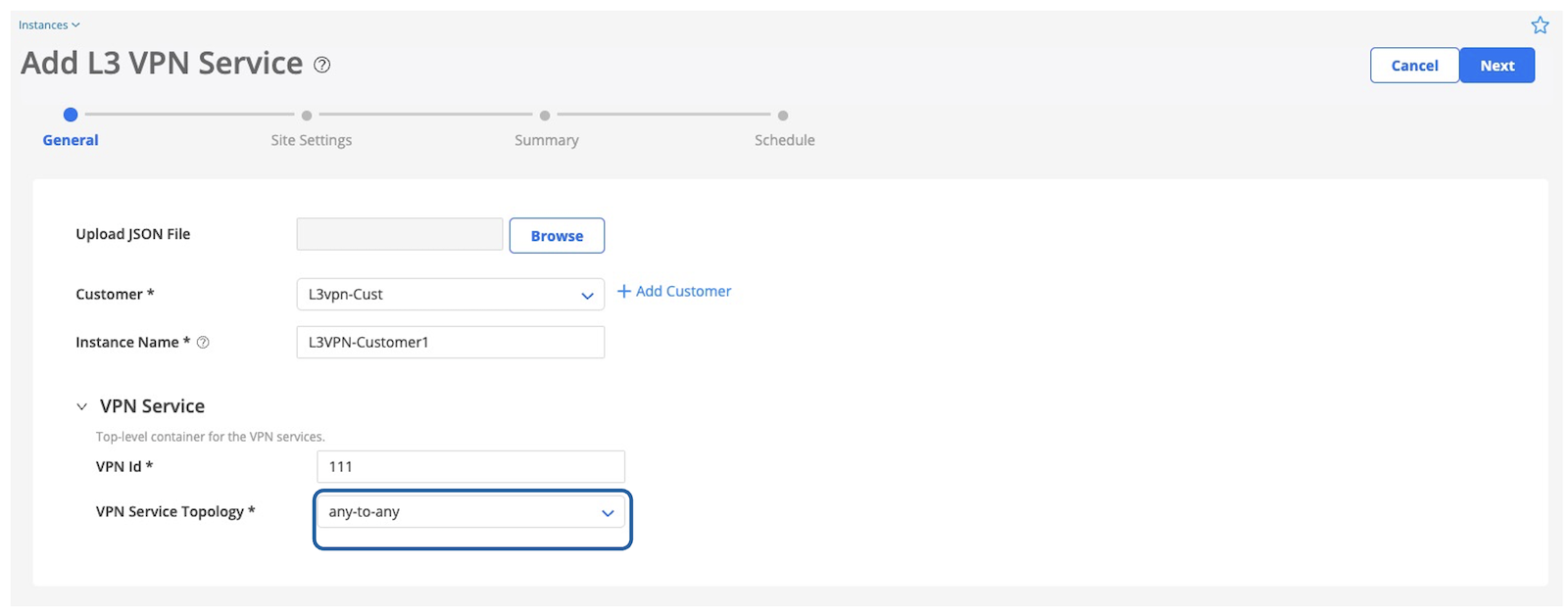
Task: Click the Instance Name help icon
Action: pos(203,343)
